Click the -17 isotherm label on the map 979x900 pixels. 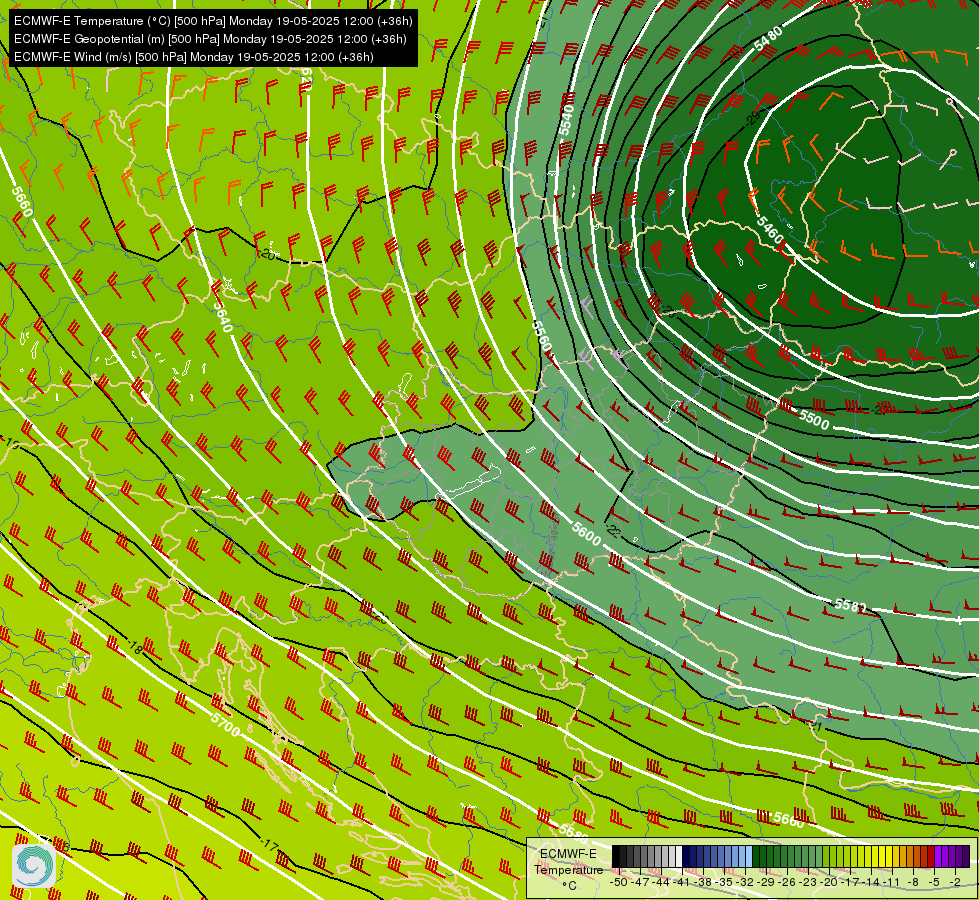coord(269,846)
